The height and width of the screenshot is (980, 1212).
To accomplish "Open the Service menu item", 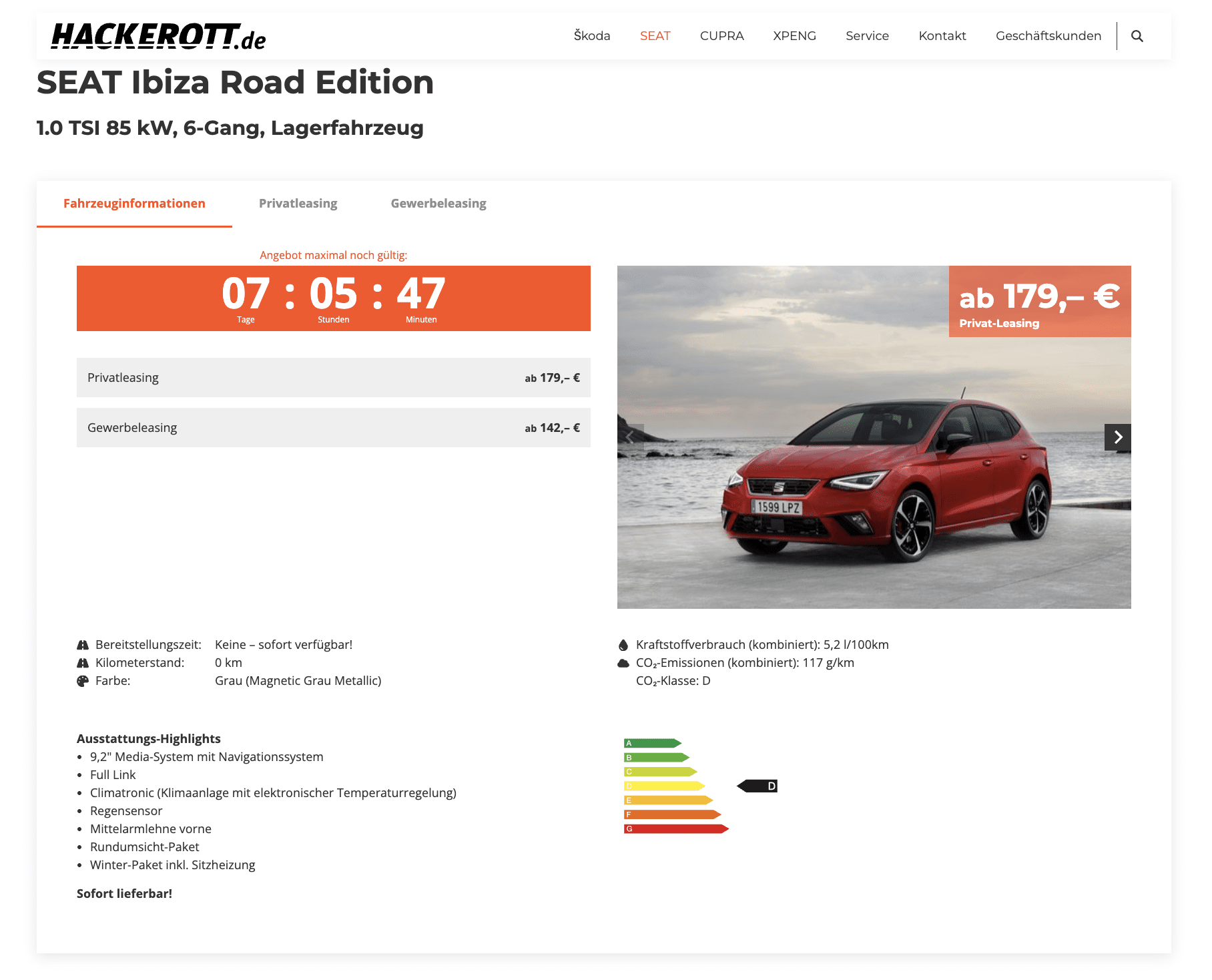I will [x=867, y=36].
